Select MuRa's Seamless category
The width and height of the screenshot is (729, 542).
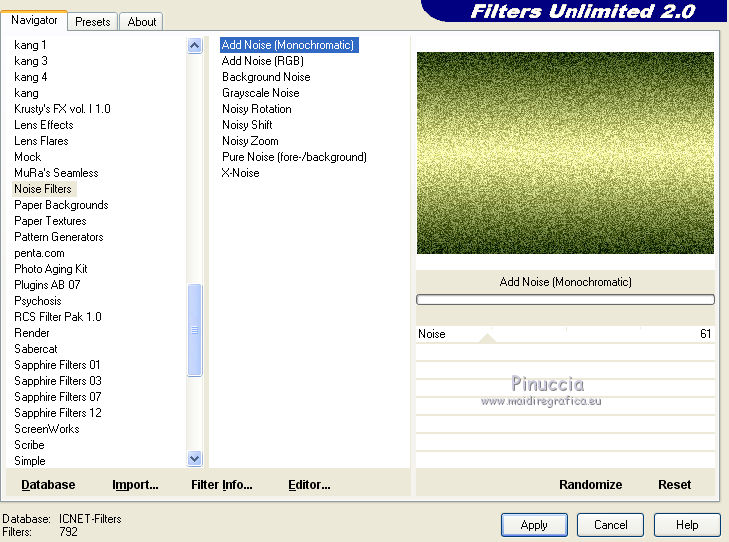[x=56, y=173]
